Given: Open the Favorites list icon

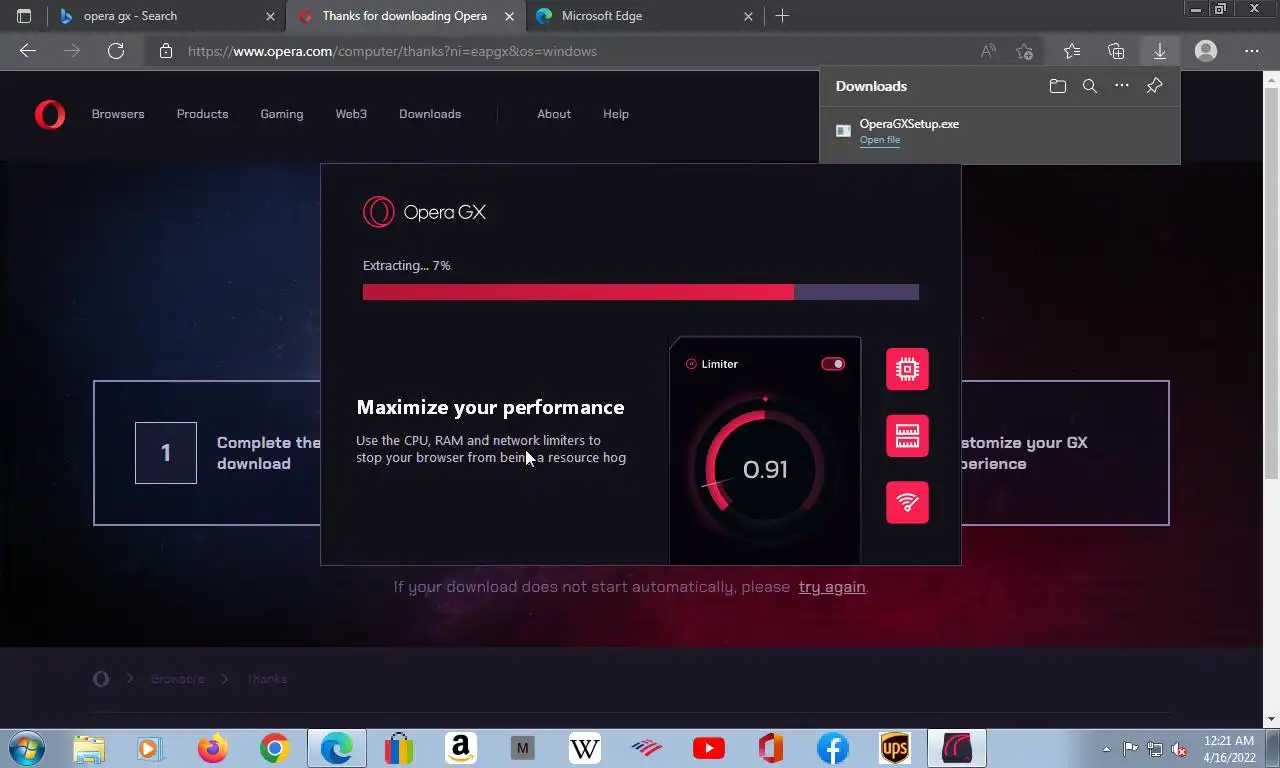Looking at the screenshot, I should coord(1072,51).
